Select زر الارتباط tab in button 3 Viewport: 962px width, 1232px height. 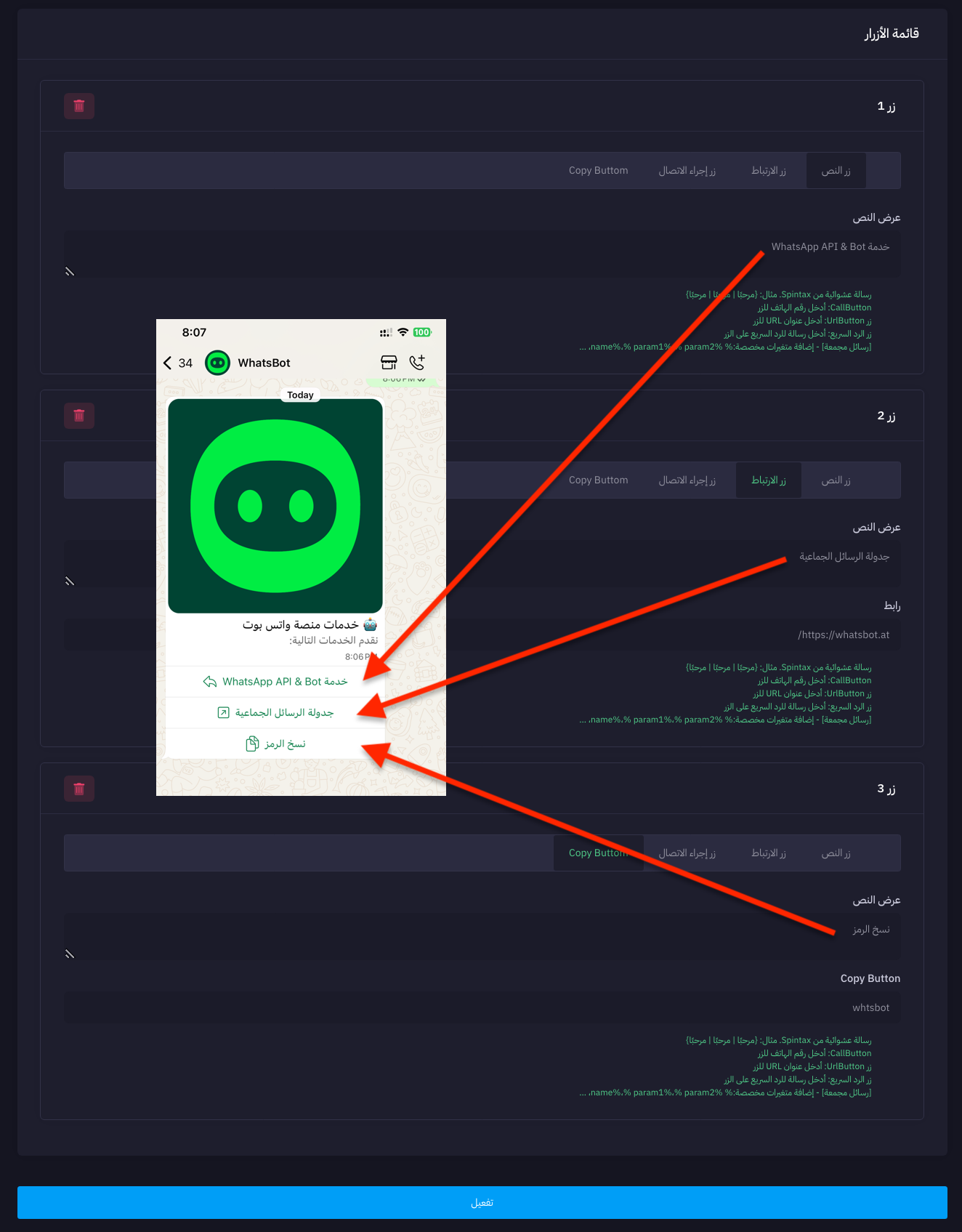(x=768, y=853)
